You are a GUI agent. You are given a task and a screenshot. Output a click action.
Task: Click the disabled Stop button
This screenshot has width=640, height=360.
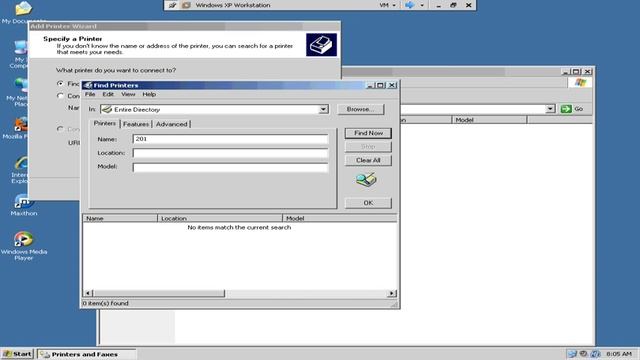click(368, 147)
